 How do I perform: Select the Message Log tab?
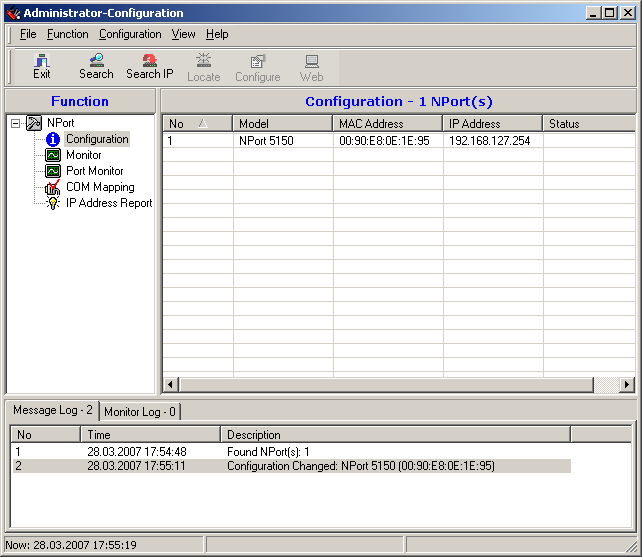click(53, 411)
